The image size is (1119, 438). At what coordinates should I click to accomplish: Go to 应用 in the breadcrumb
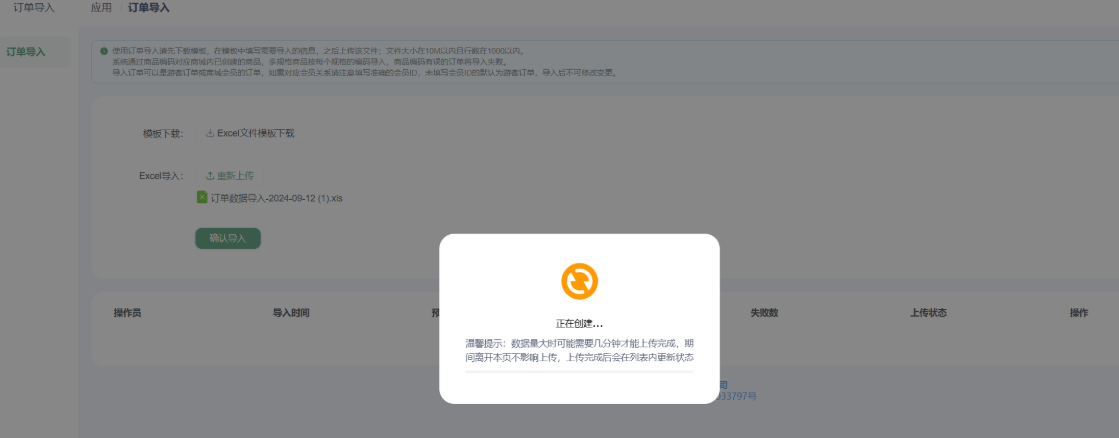[101, 8]
